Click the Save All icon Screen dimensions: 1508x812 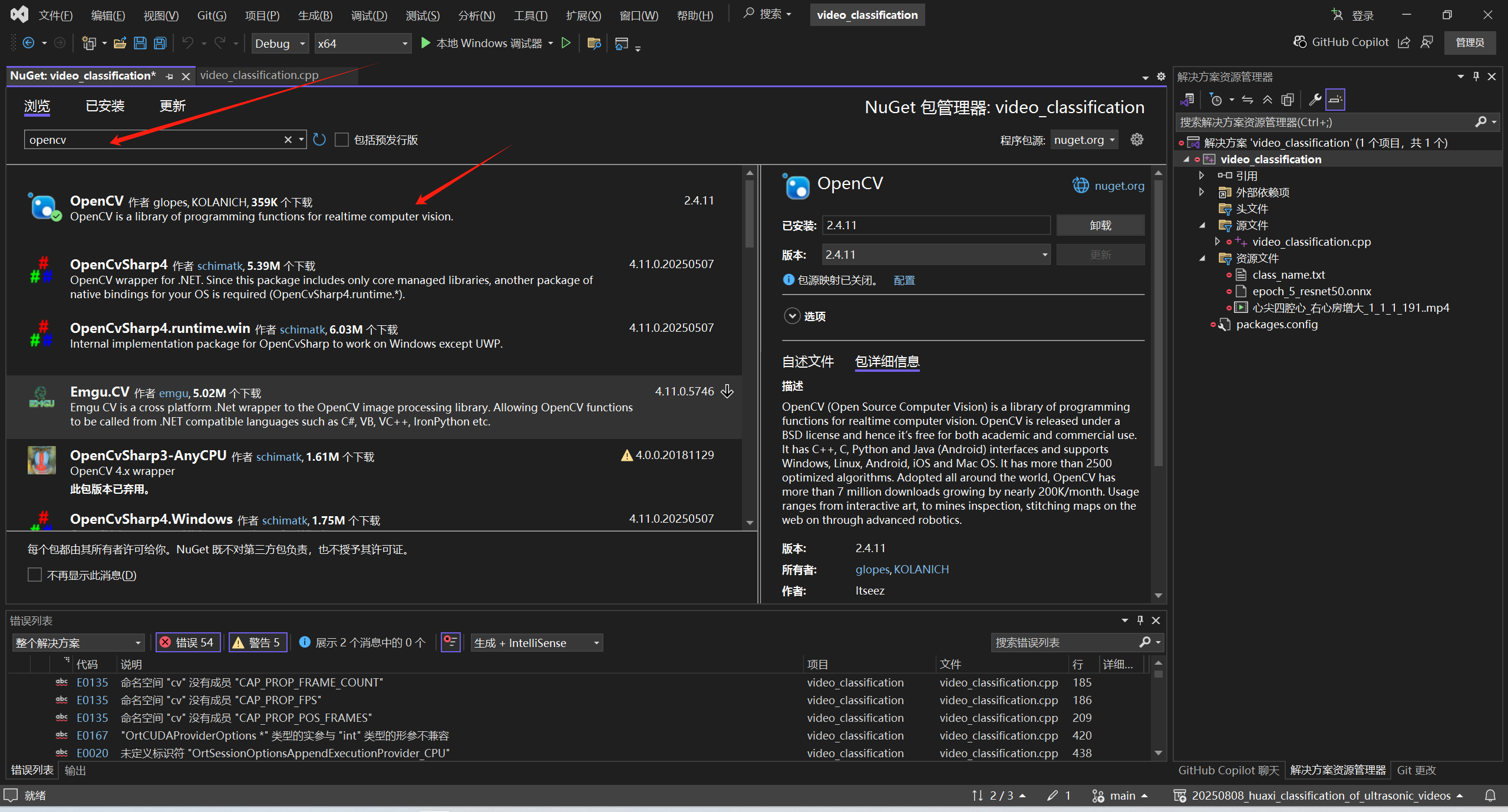160,43
